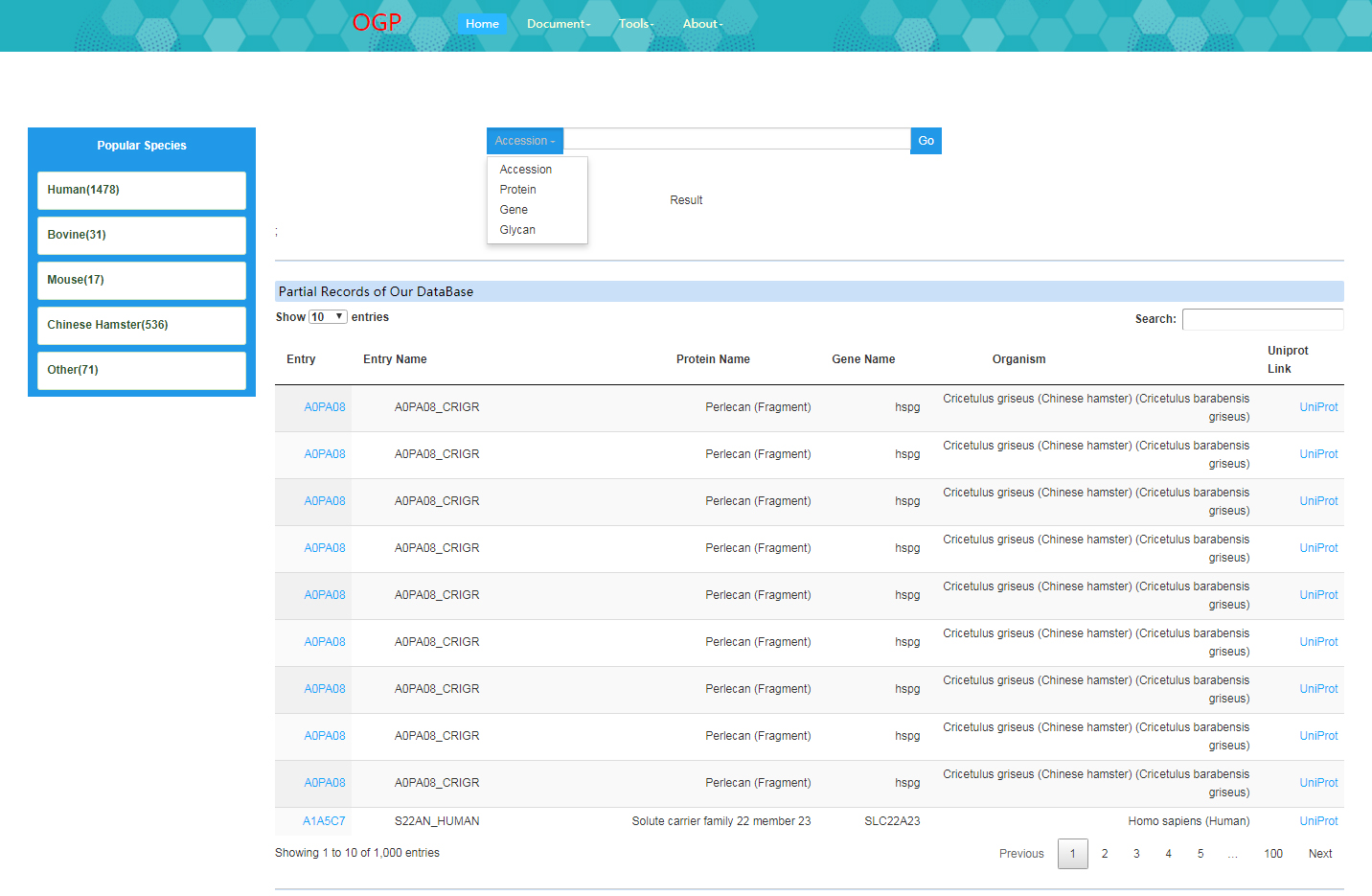
Task: Select Gene in the dropdown list
Action: [514, 210]
